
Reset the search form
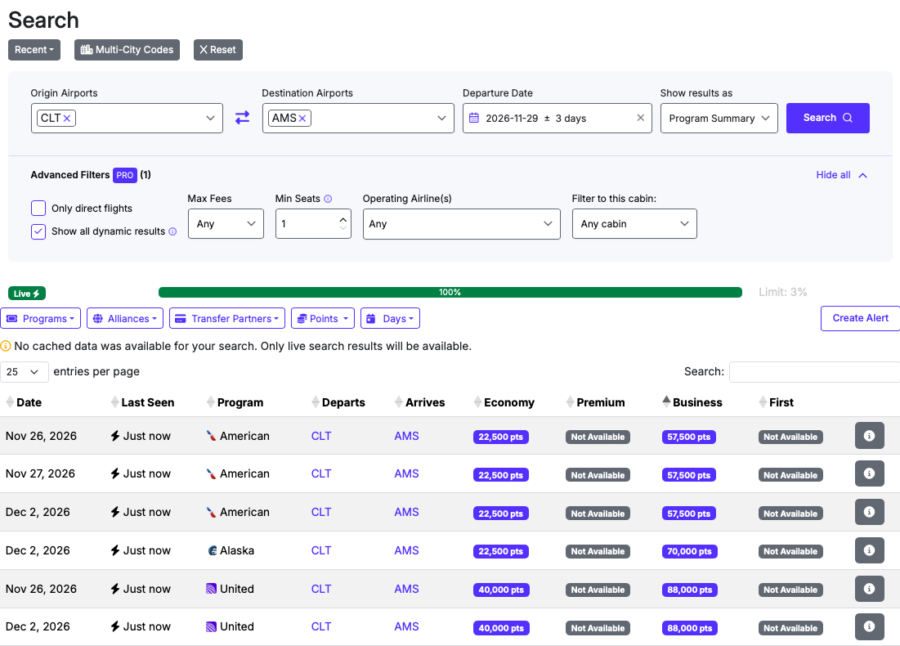pyautogui.click(x=218, y=50)
